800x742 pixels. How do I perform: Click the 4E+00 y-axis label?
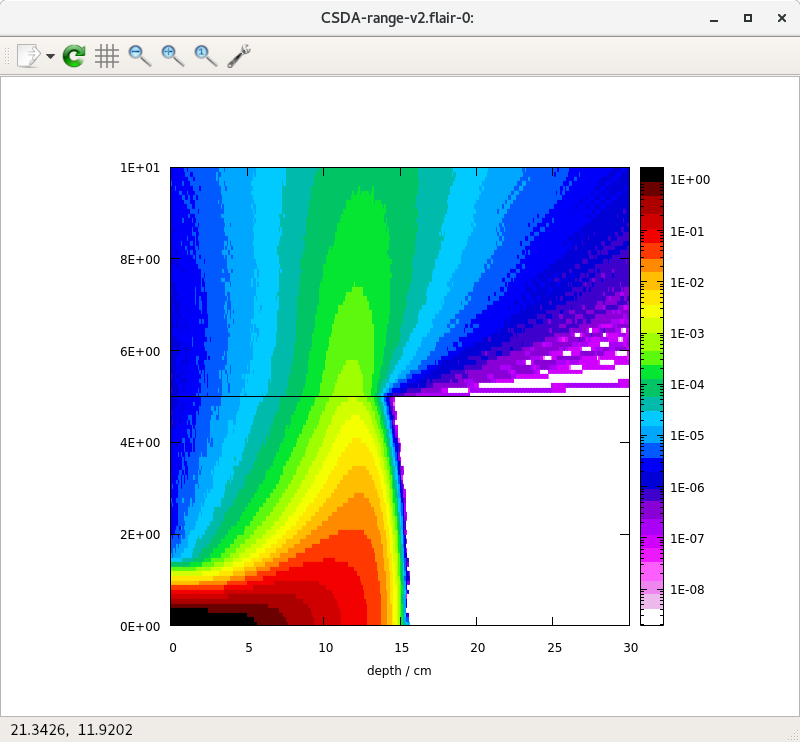tap(140, 442)
